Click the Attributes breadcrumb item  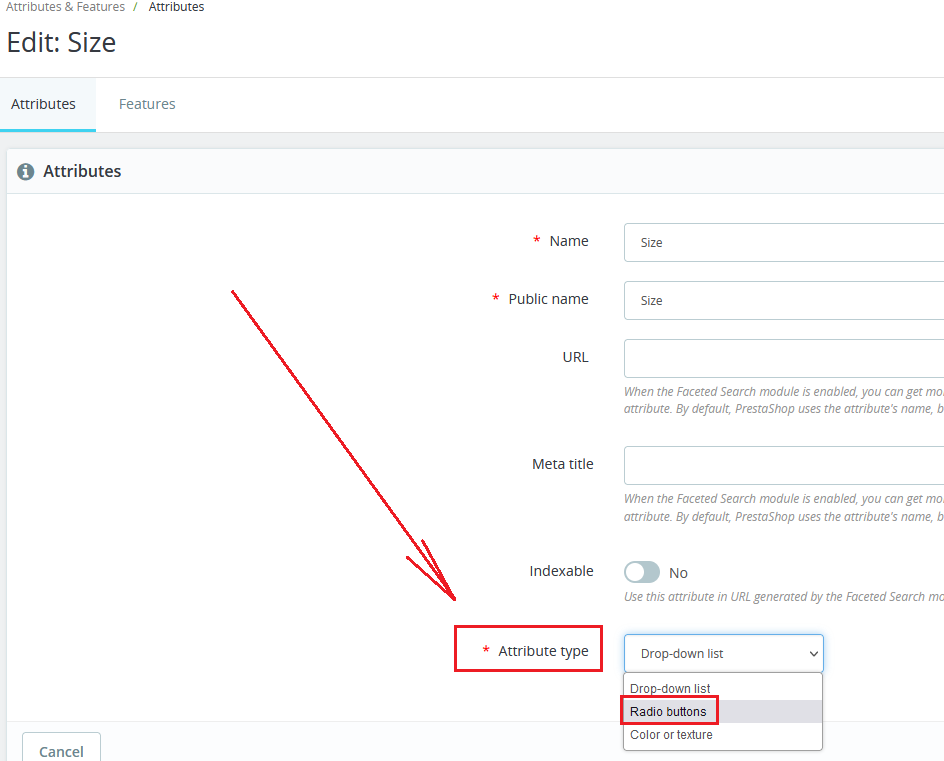click(x=176, y=7)
